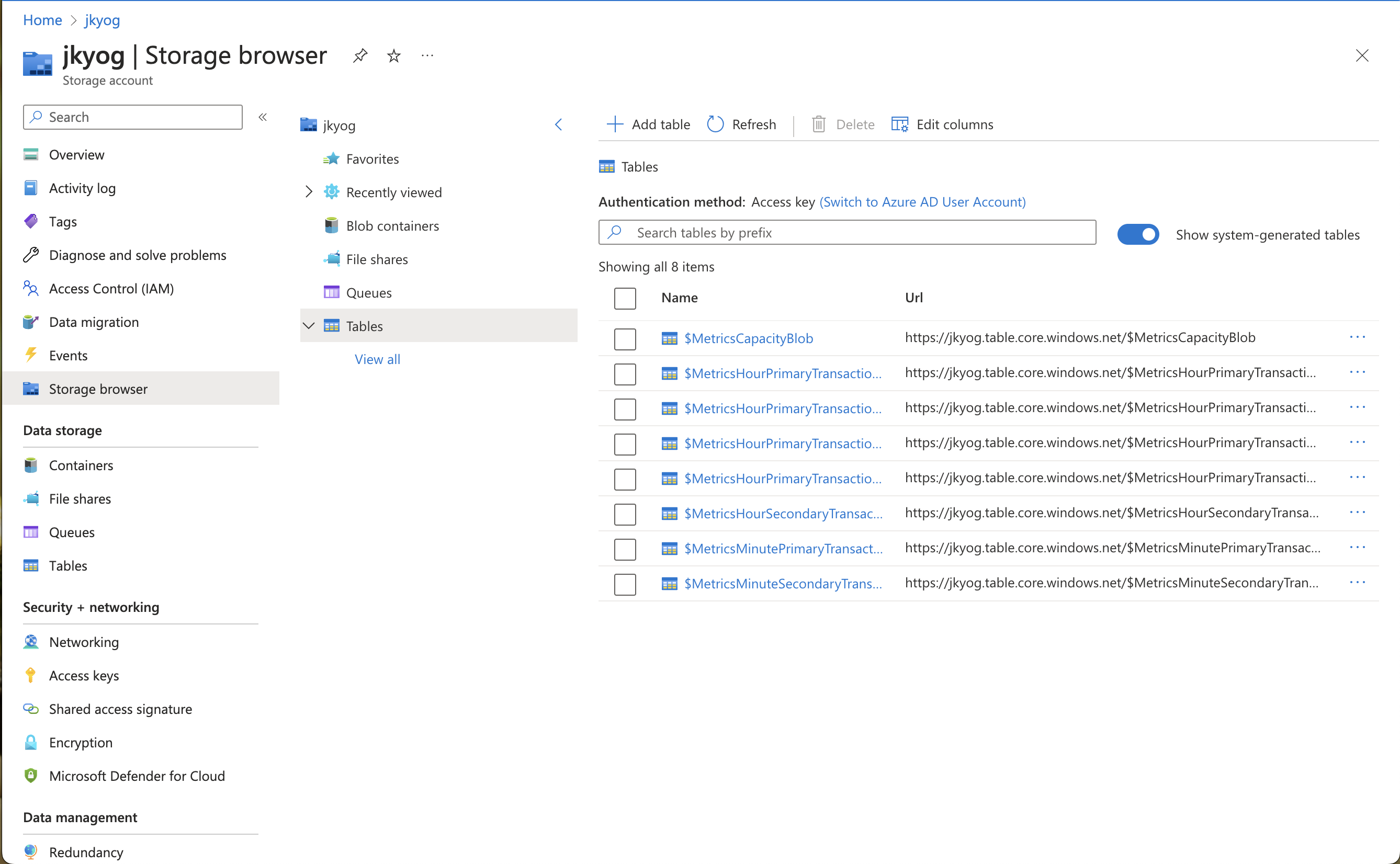Click the Encryption lock icon
Screen dimensions: 1400x864
point(31,742)
